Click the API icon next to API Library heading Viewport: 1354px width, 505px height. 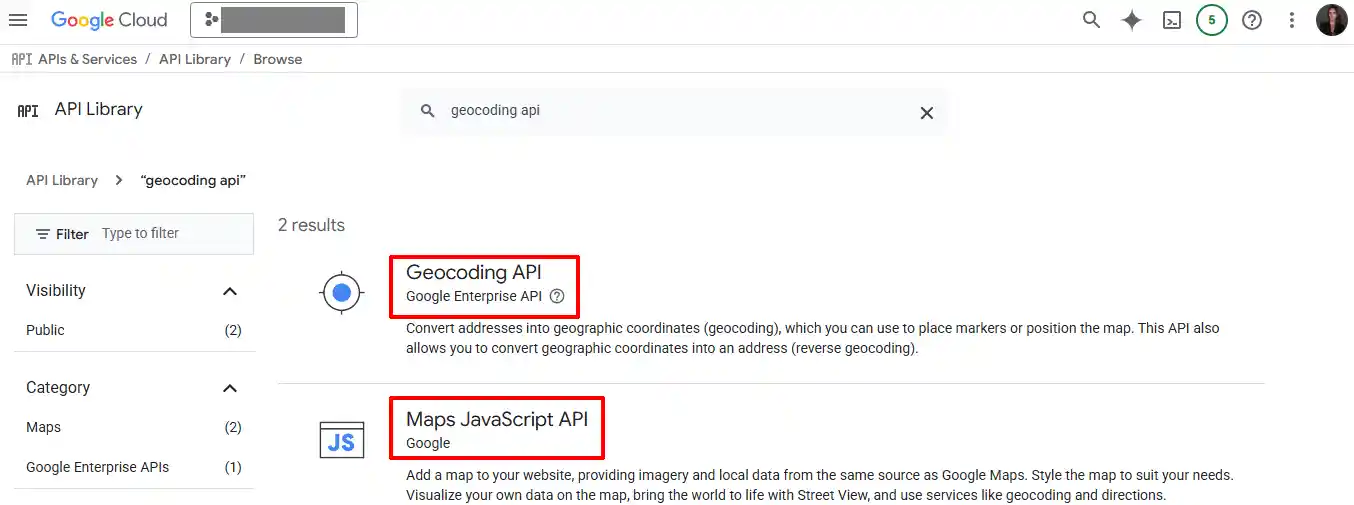pyautogui.click(x=28, y=110)
